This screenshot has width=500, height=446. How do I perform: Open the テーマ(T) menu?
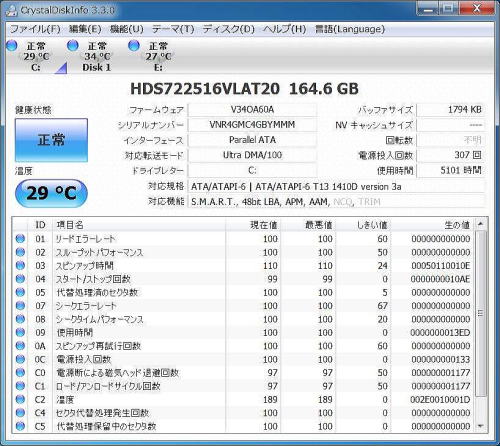(173, 29)
